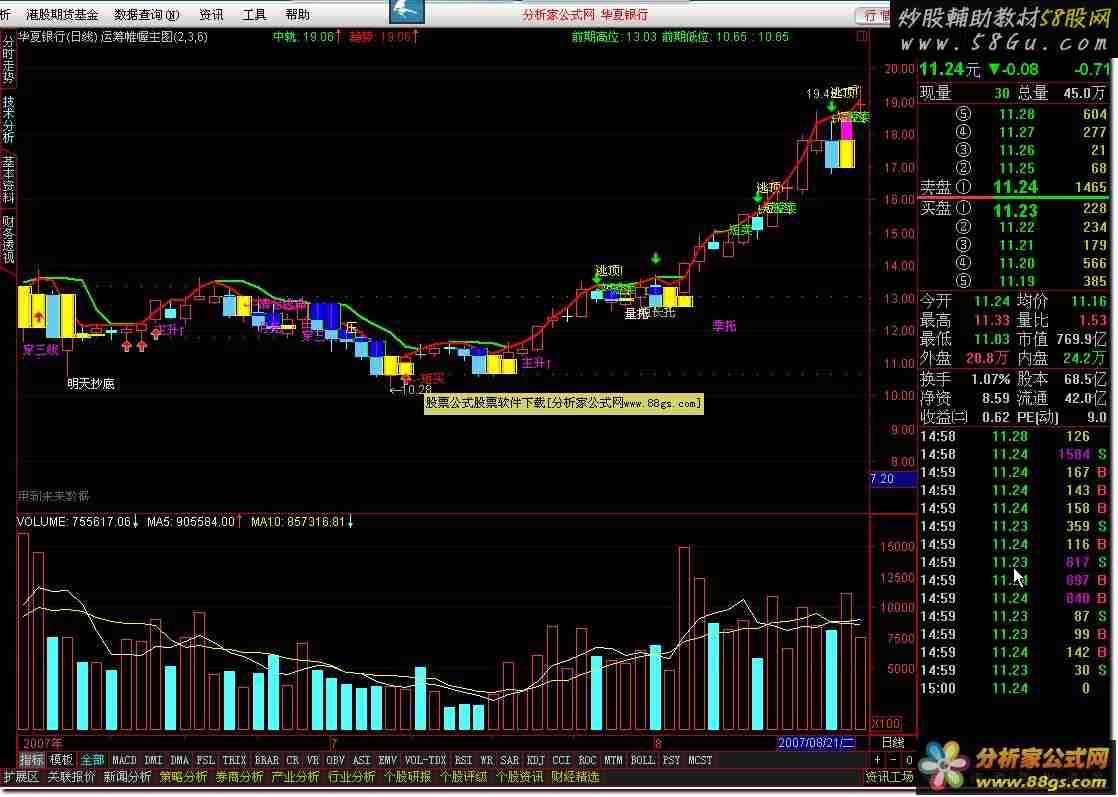Open the 扩展区 panel

click(21, 777)
